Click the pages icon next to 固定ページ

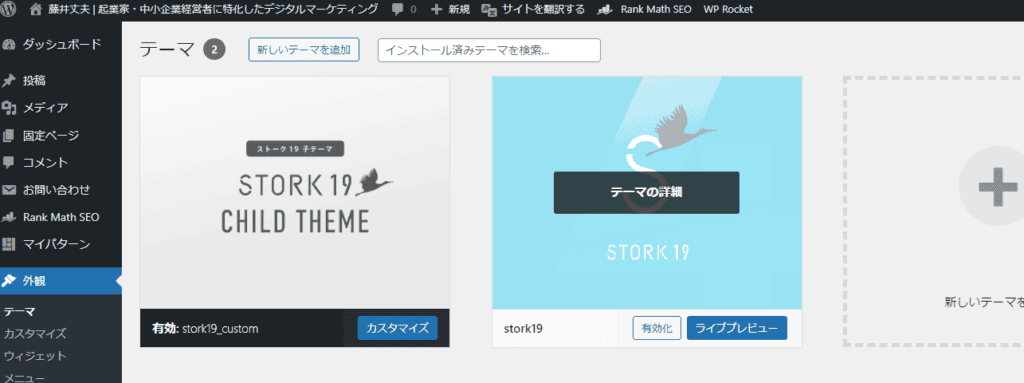9,136
